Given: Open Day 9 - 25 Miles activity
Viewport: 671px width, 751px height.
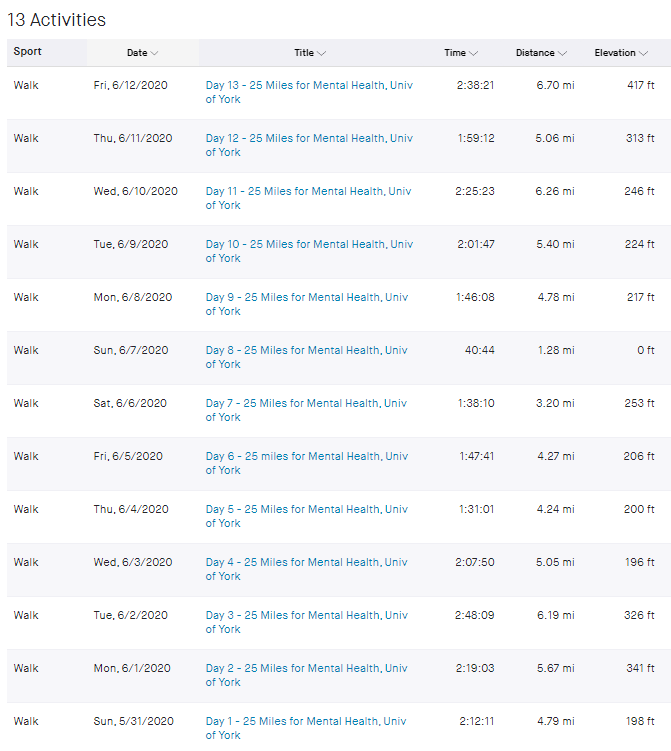Looking at the screenshot, I should coord(307,304).
